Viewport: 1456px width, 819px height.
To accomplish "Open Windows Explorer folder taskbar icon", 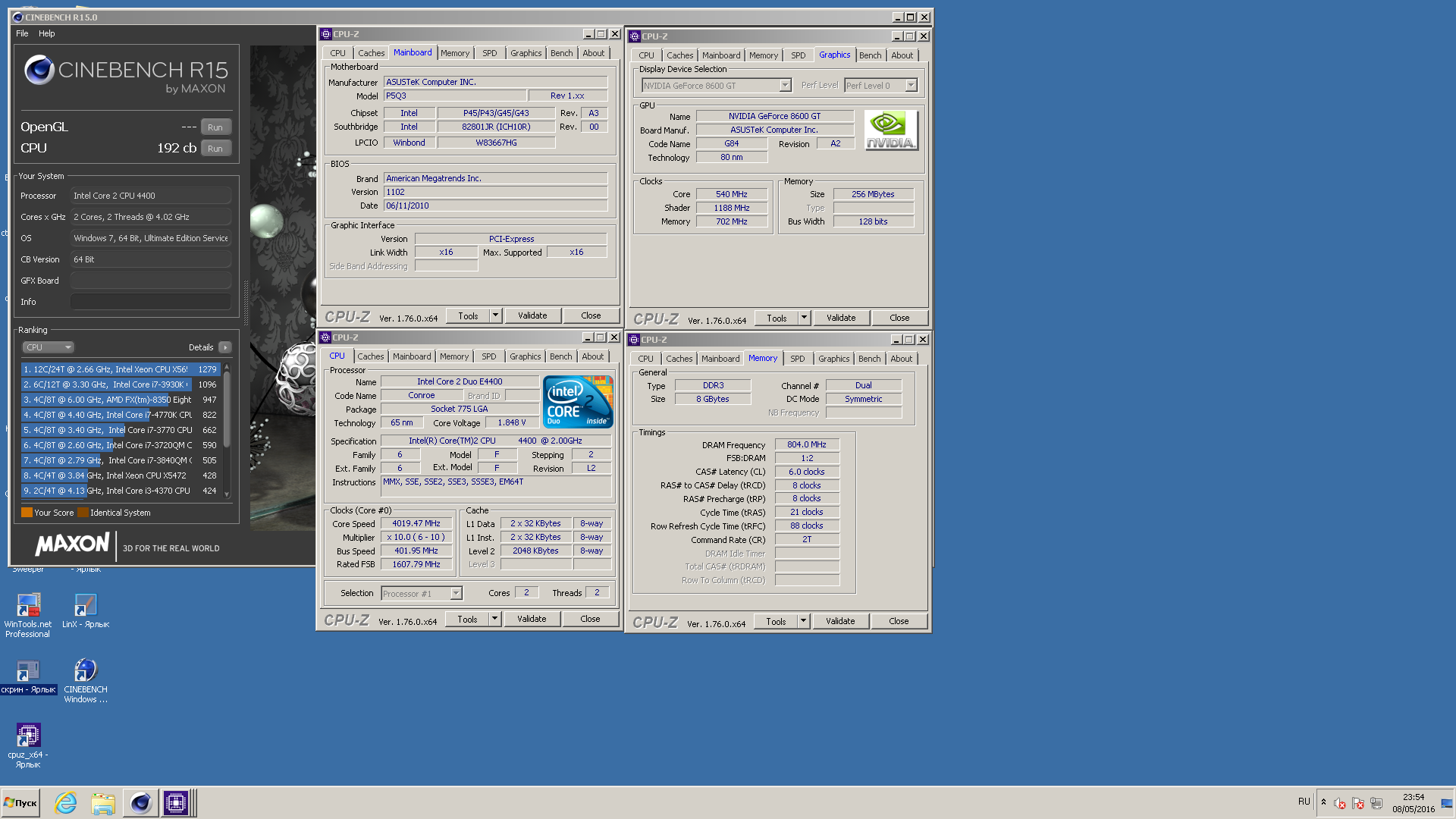I will [102, 803].
